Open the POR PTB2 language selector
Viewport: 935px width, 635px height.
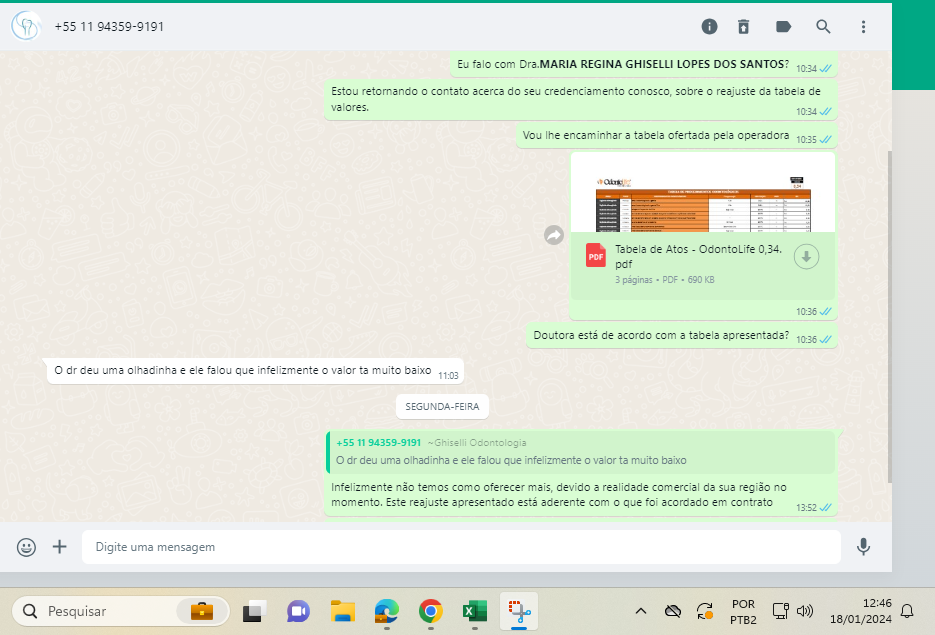742,611
